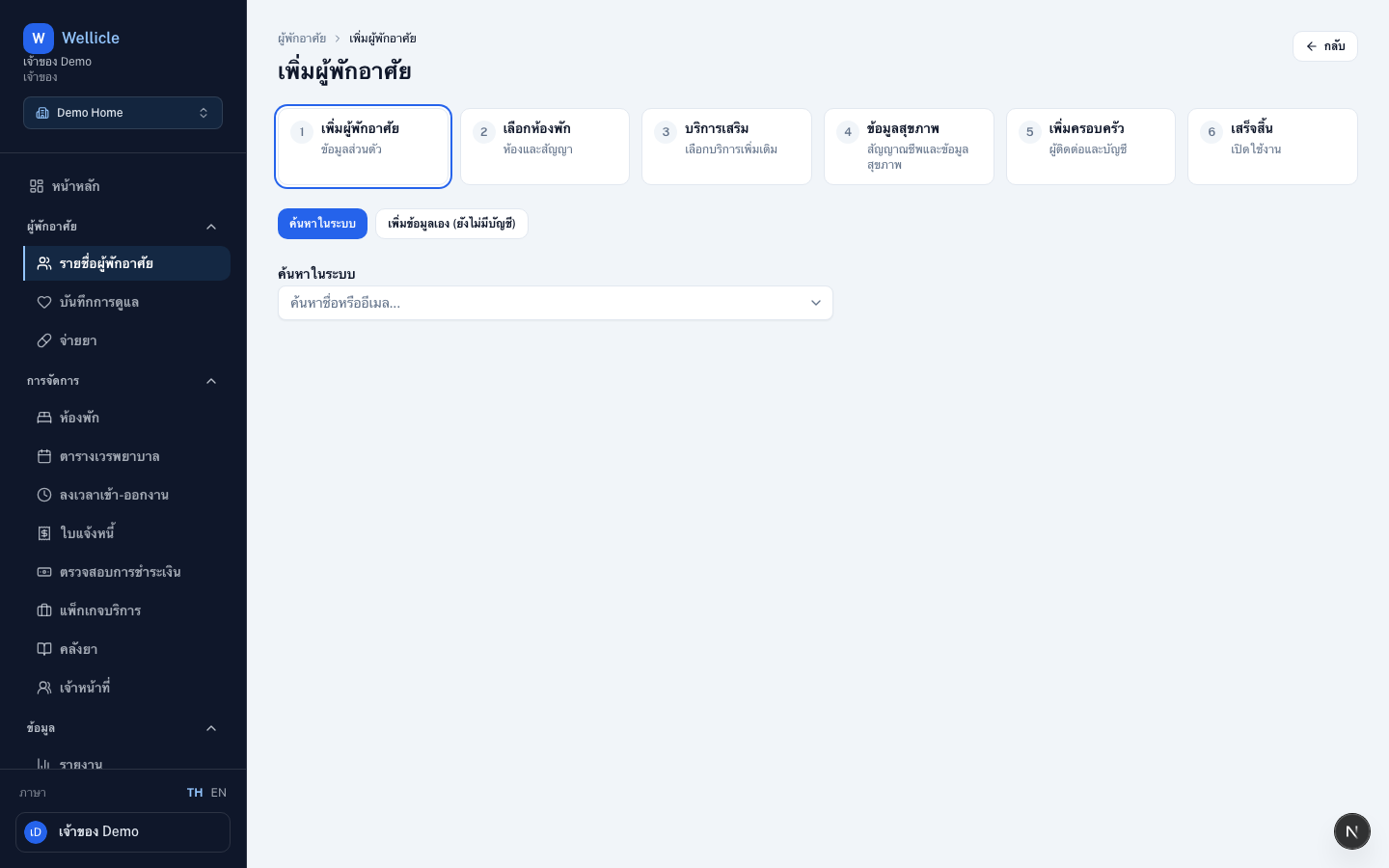
Task: Click the user avatar next to เจ้าของ Demo
Action: tap(36, 832)
